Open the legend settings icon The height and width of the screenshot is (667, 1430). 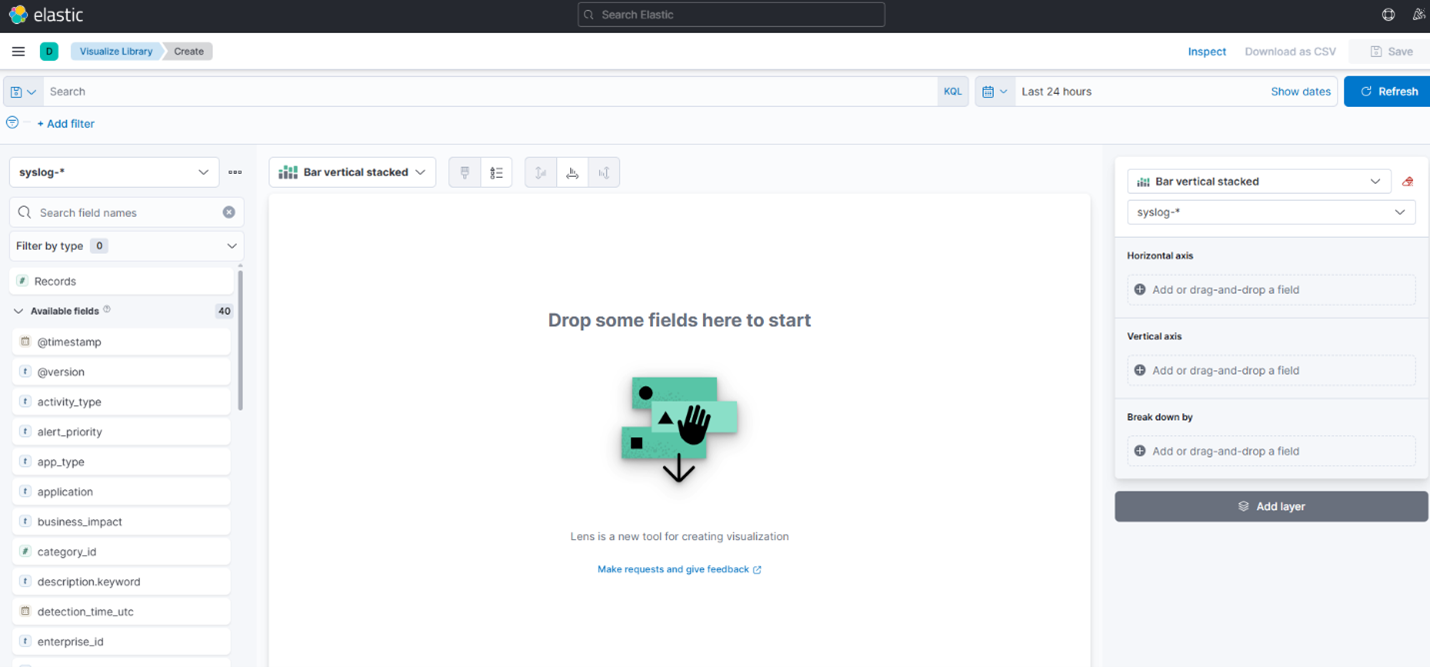click(497, 173)
